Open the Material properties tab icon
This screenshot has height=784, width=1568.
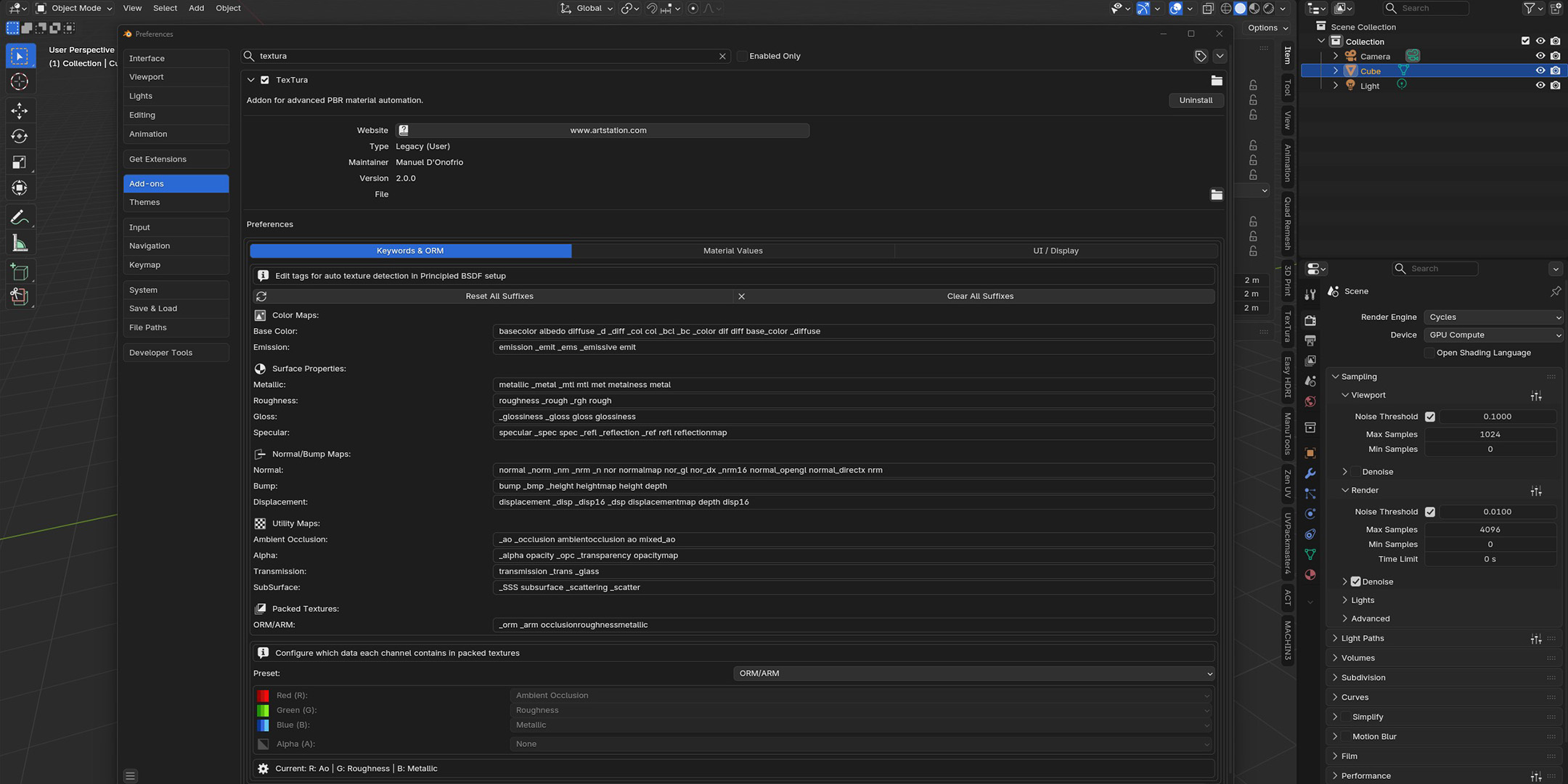[x=1310, y=575]
